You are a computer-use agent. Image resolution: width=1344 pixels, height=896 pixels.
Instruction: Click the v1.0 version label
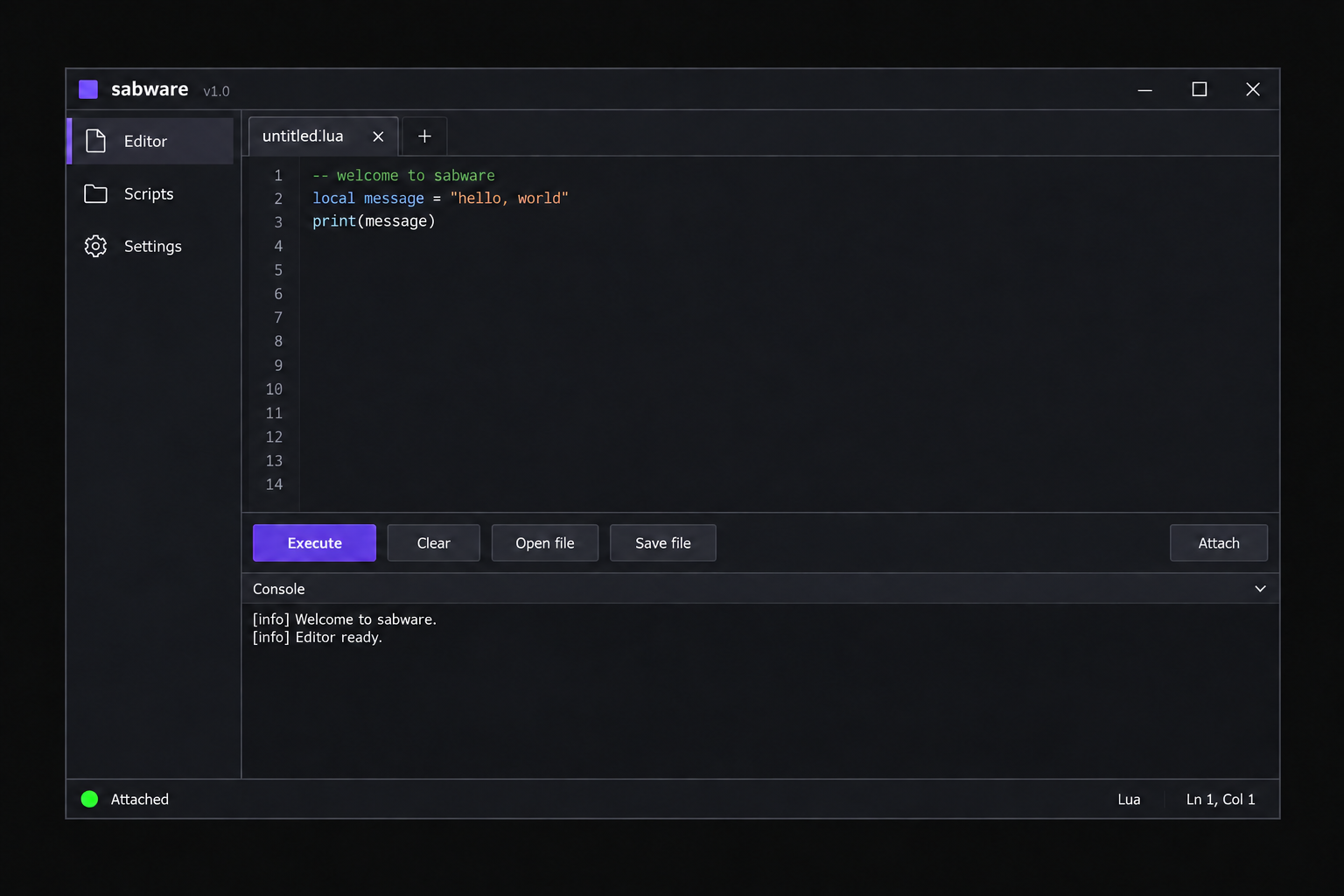[x=216, y=91]
